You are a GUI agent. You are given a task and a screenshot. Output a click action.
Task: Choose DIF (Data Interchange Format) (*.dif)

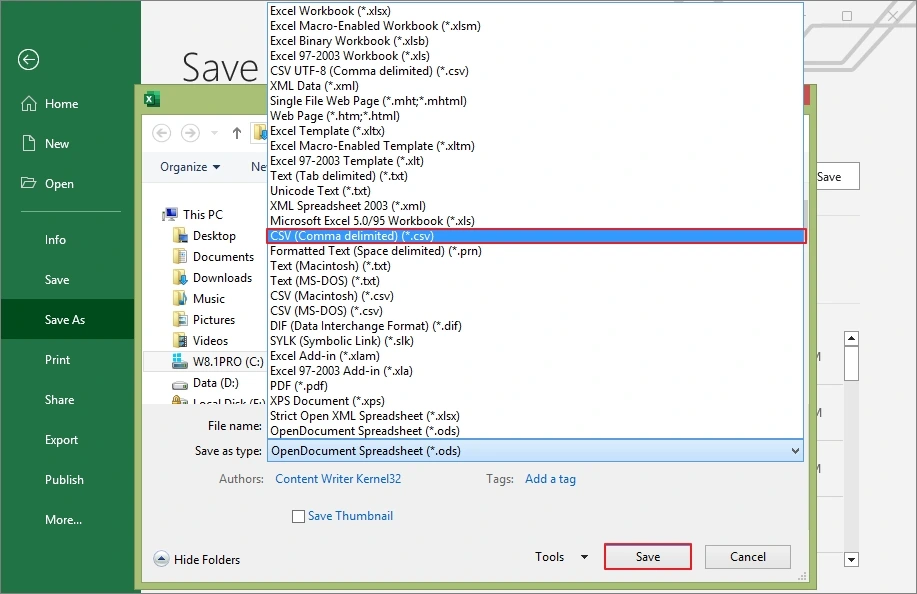[535, 326]
